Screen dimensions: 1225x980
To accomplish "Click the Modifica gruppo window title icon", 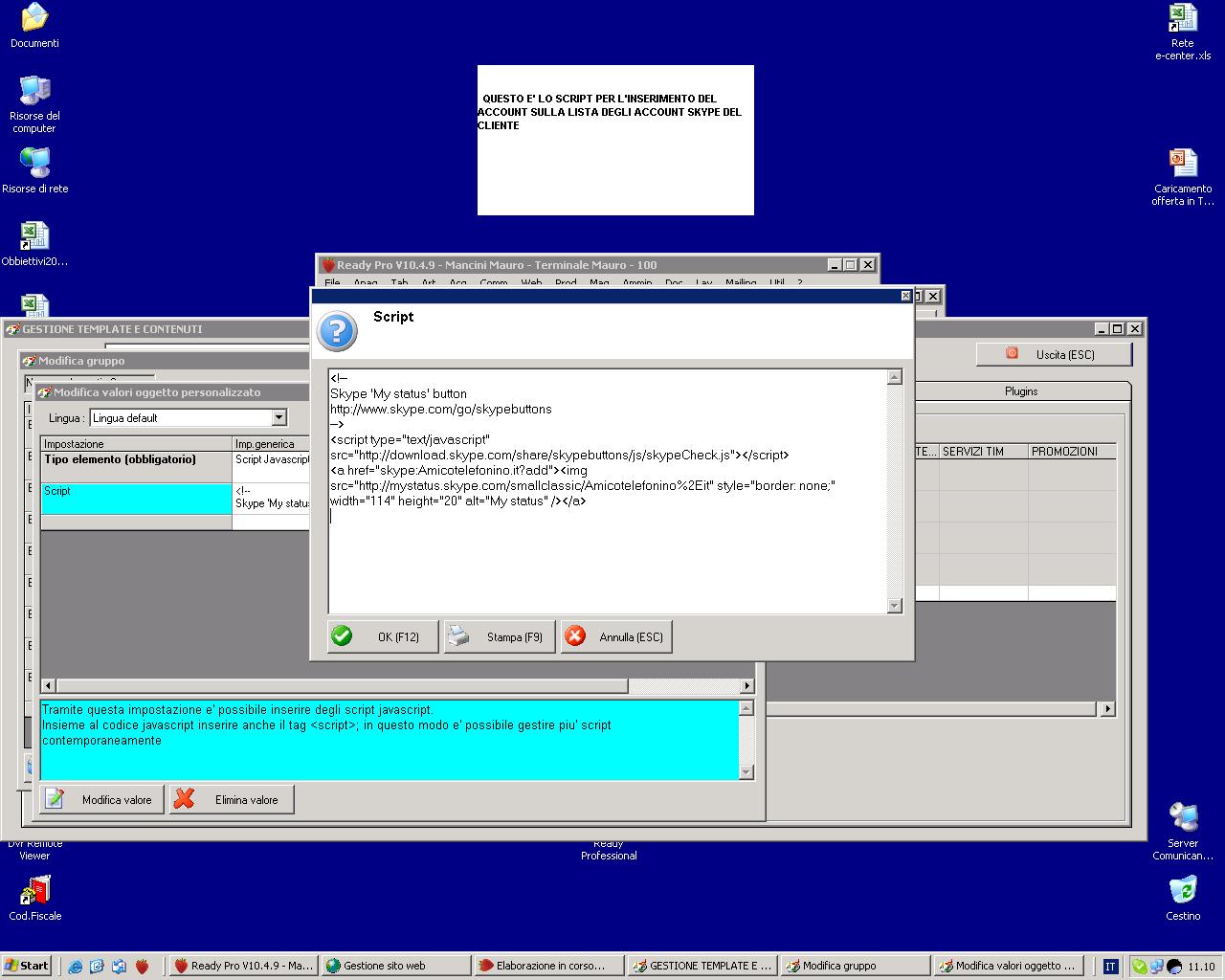I will [x=29, y=361].
